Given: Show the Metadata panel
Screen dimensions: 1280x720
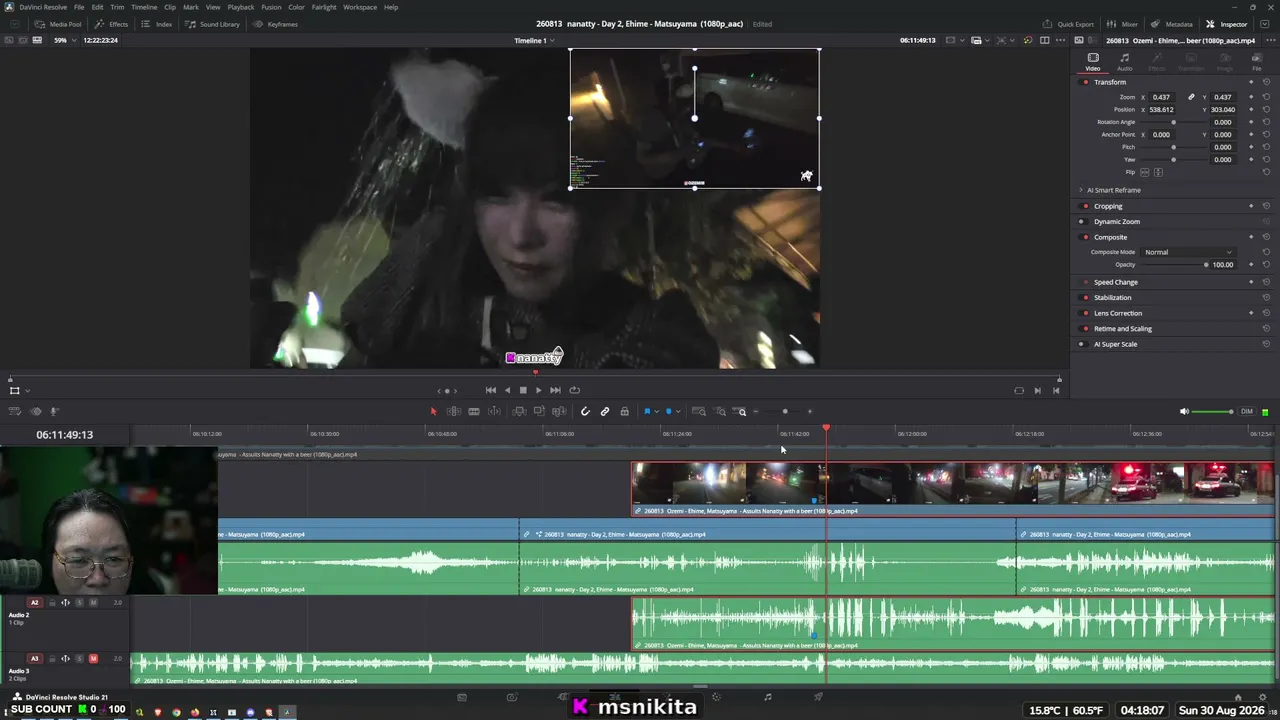Looking at the screenshot, I should coord(1173,24).
